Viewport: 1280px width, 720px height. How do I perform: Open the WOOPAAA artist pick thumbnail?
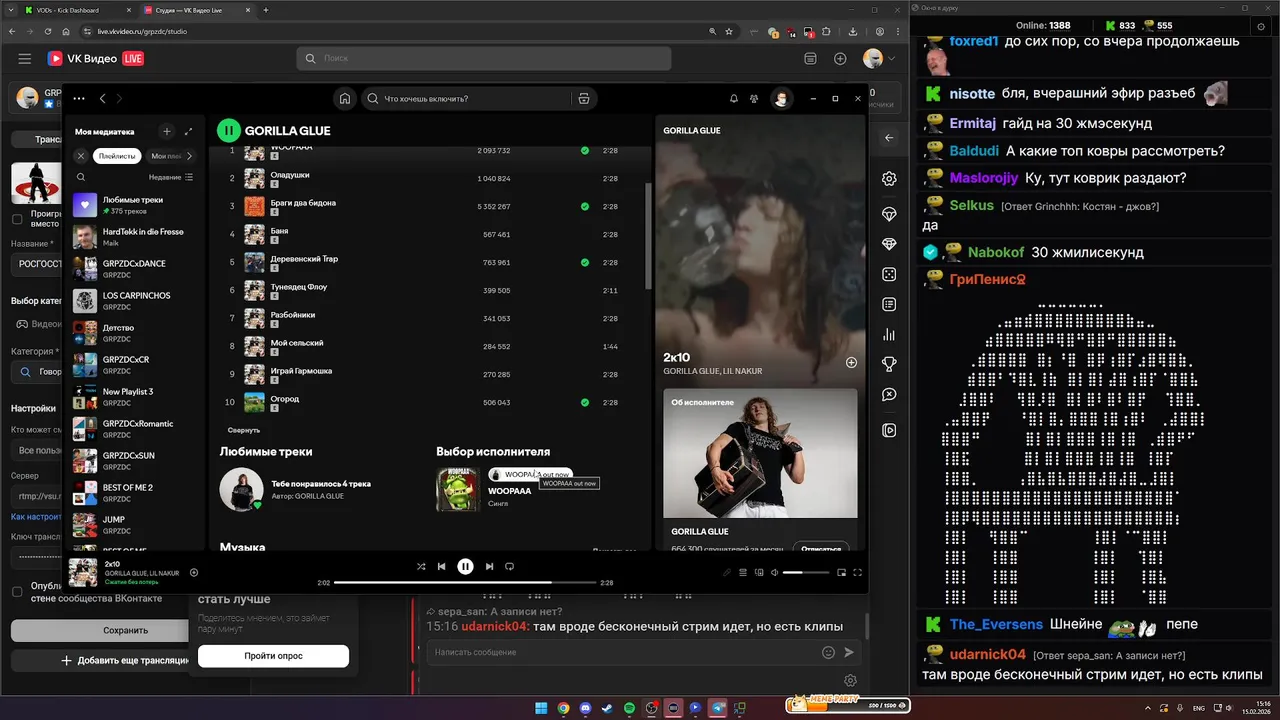coord(457,490)
